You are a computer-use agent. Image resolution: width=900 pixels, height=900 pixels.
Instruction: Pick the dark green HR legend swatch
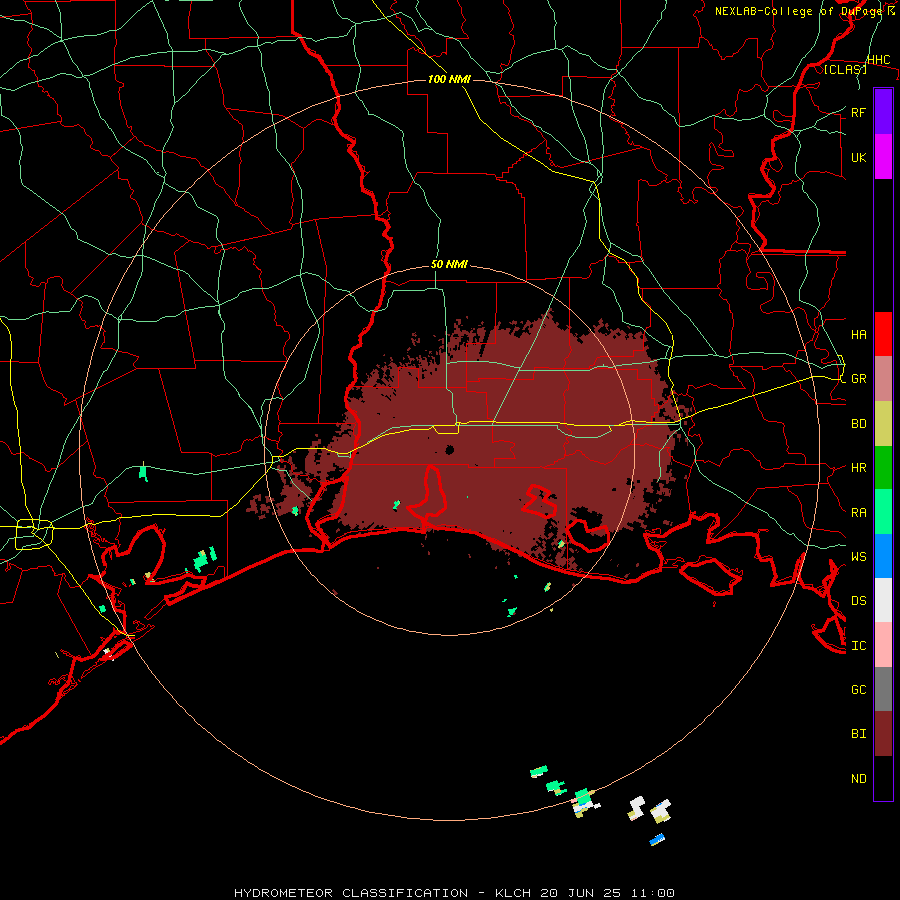coord(883,468)
